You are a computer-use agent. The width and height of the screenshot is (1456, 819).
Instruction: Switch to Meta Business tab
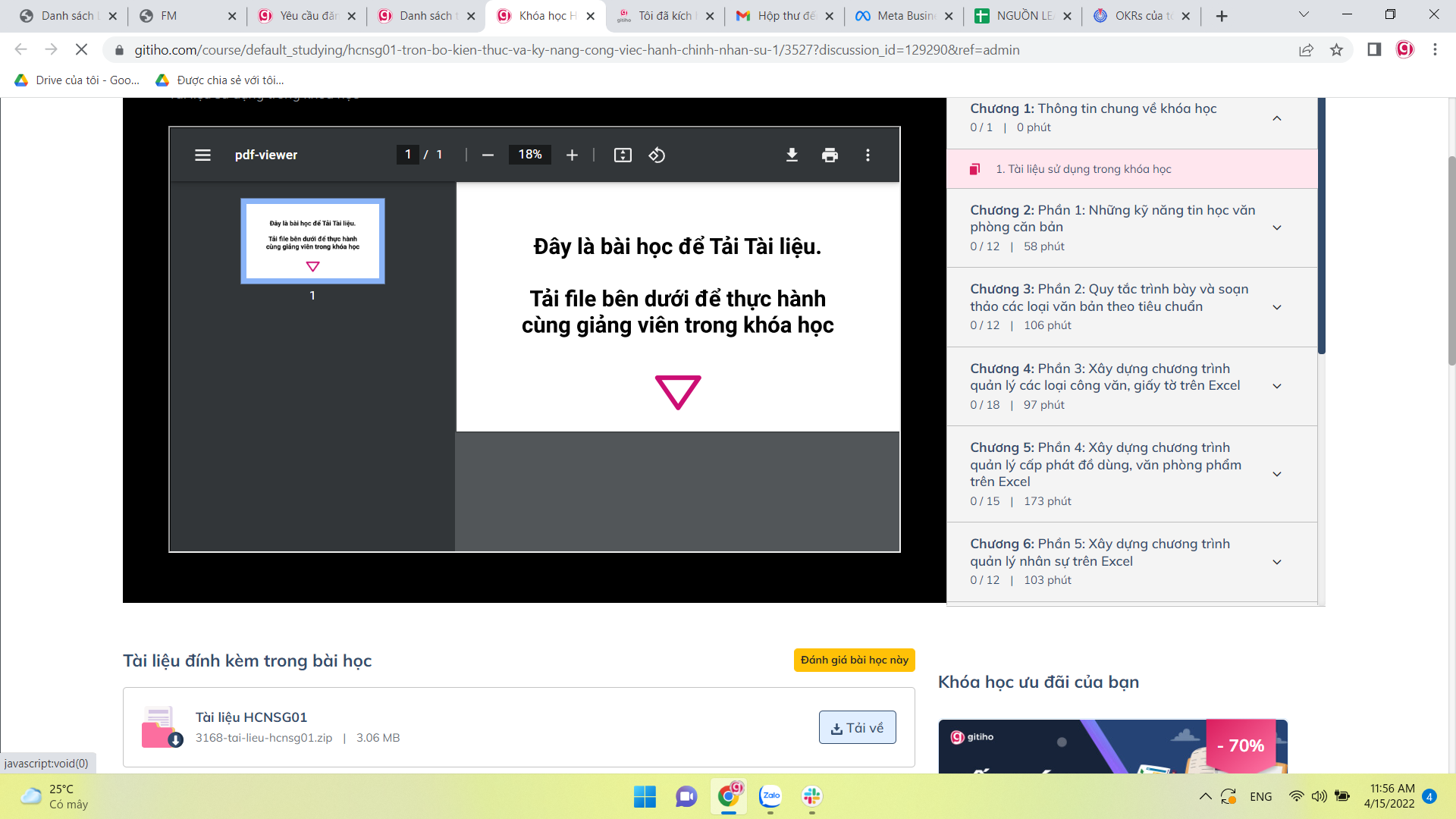pyautogui.click(x=904, y=16)
